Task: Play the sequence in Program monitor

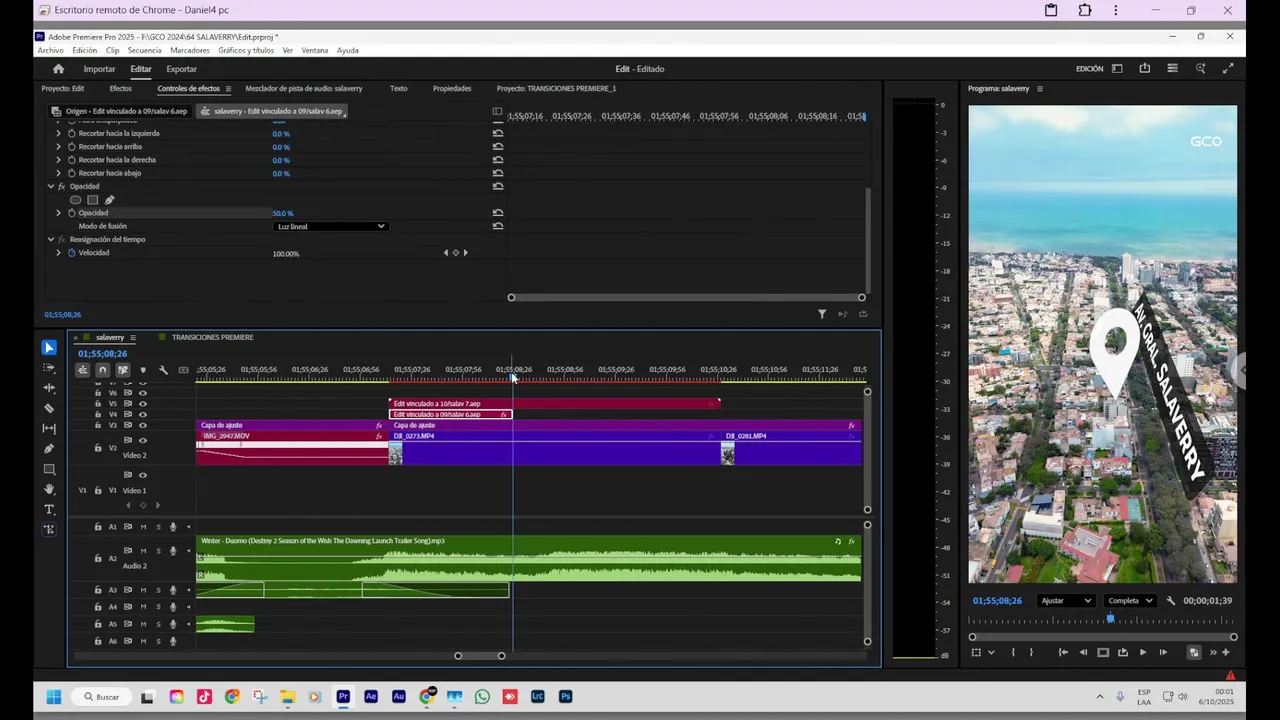Action: pyautogui.click(x=1143, y=652)
